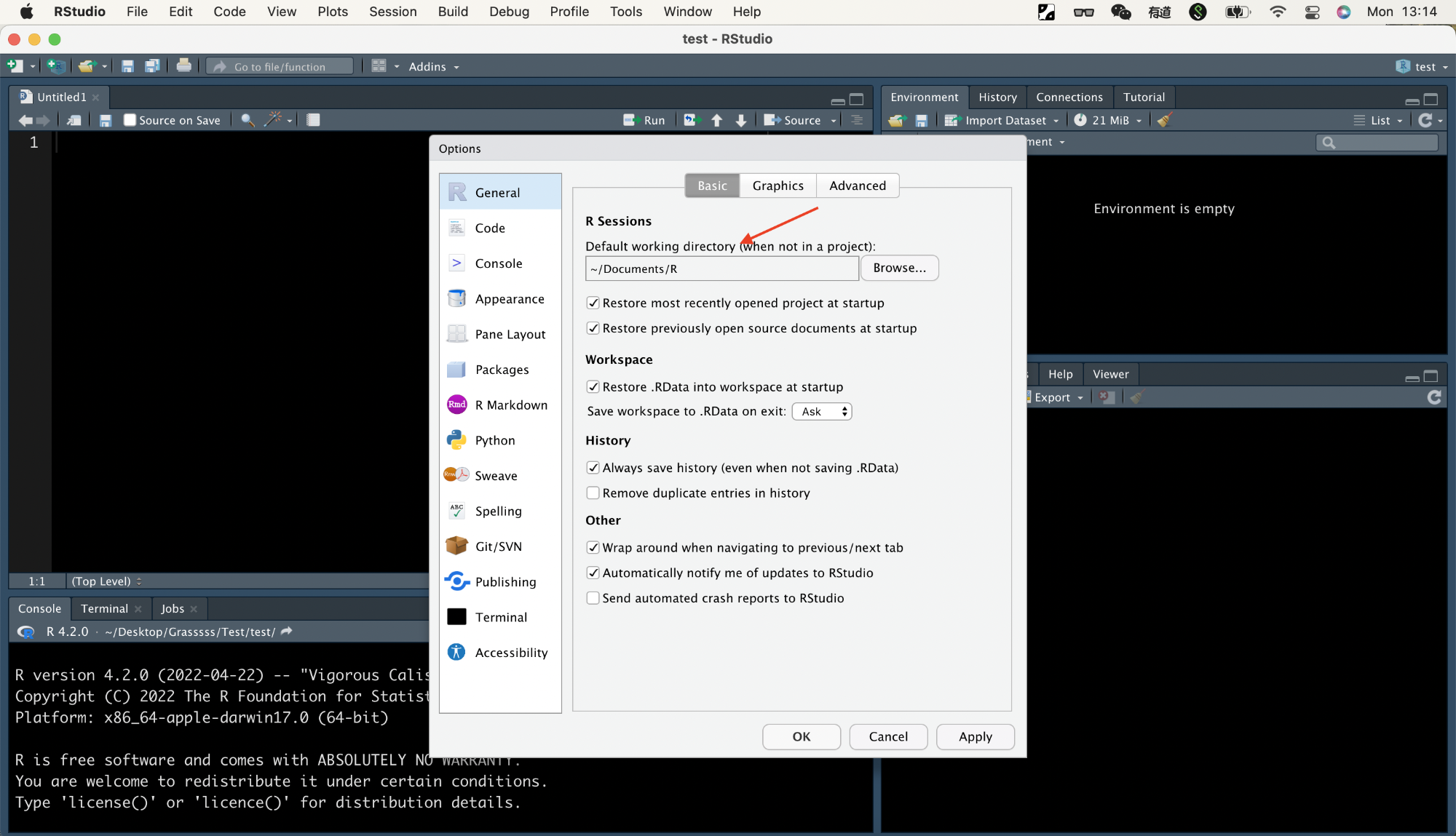This screenshot has height=836, width=1456.
Task: Click the Go to file/function box
Action: click(280, 66)
